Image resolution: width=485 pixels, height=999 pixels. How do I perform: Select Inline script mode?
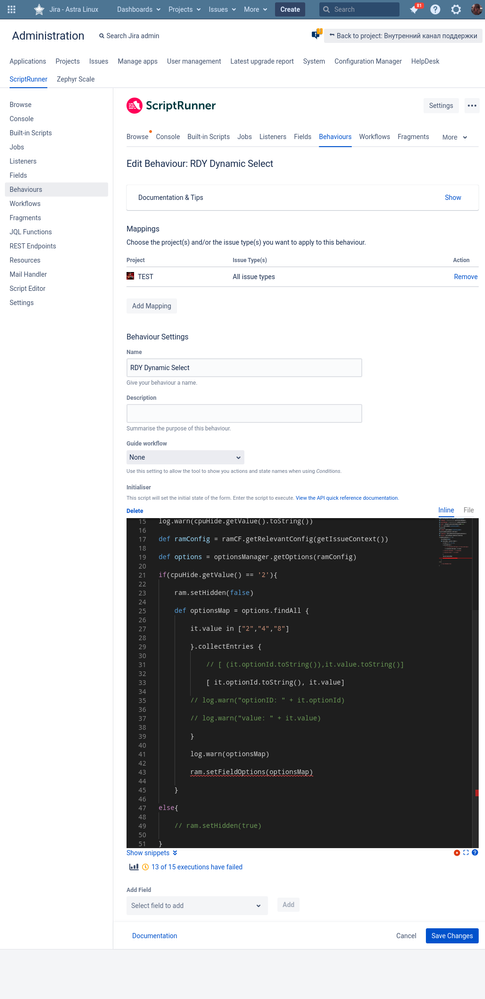click(446, 510)
